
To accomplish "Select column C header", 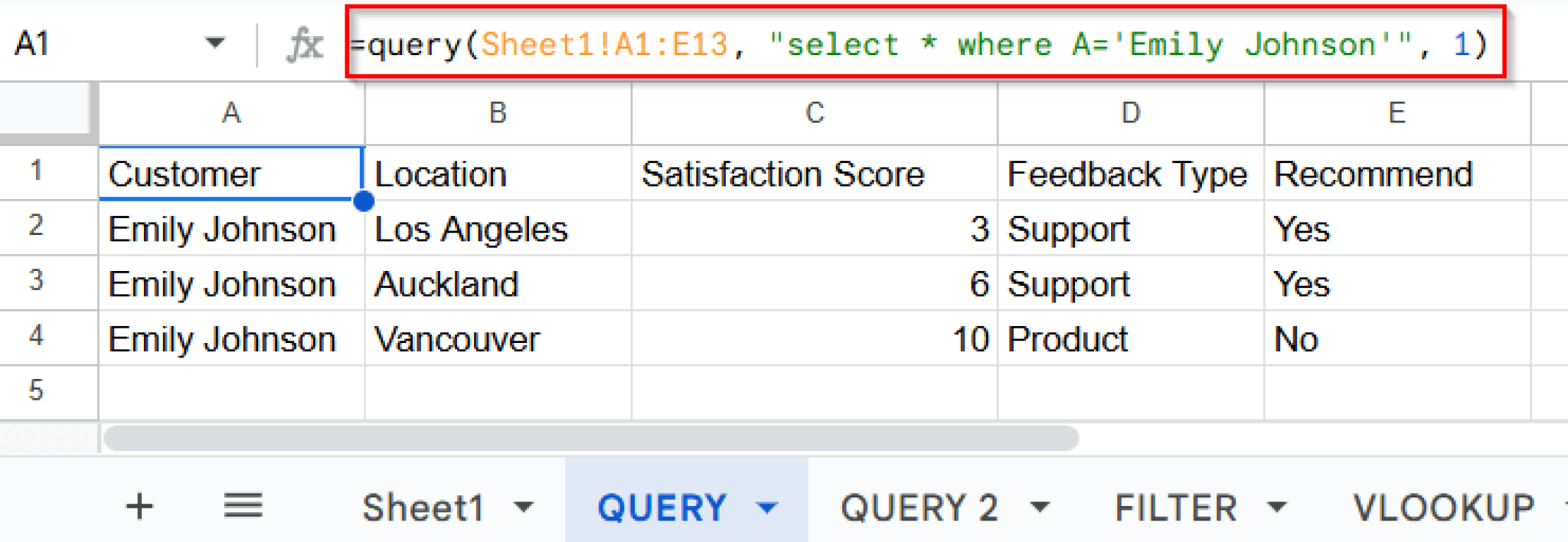I will point(814,113).
